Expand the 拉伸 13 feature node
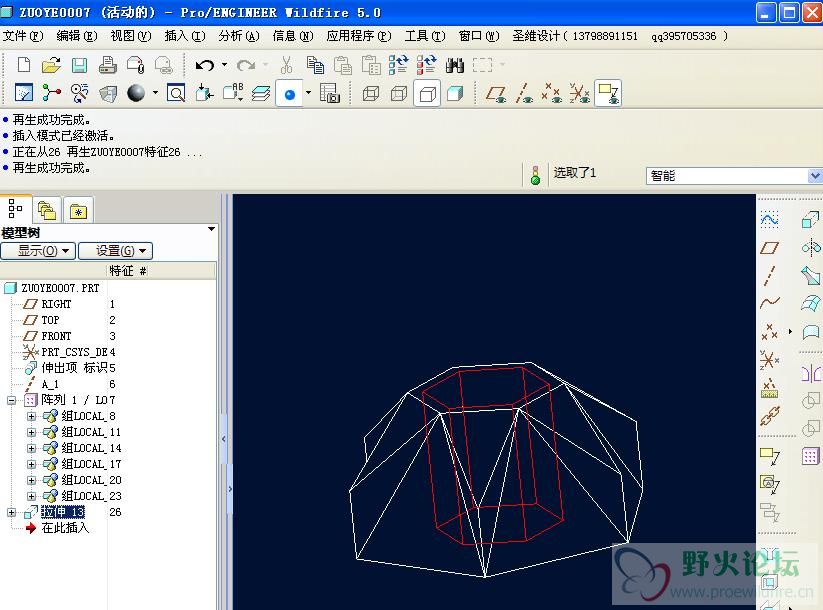Viewport: 823px width, 610px height. [12, 512]
